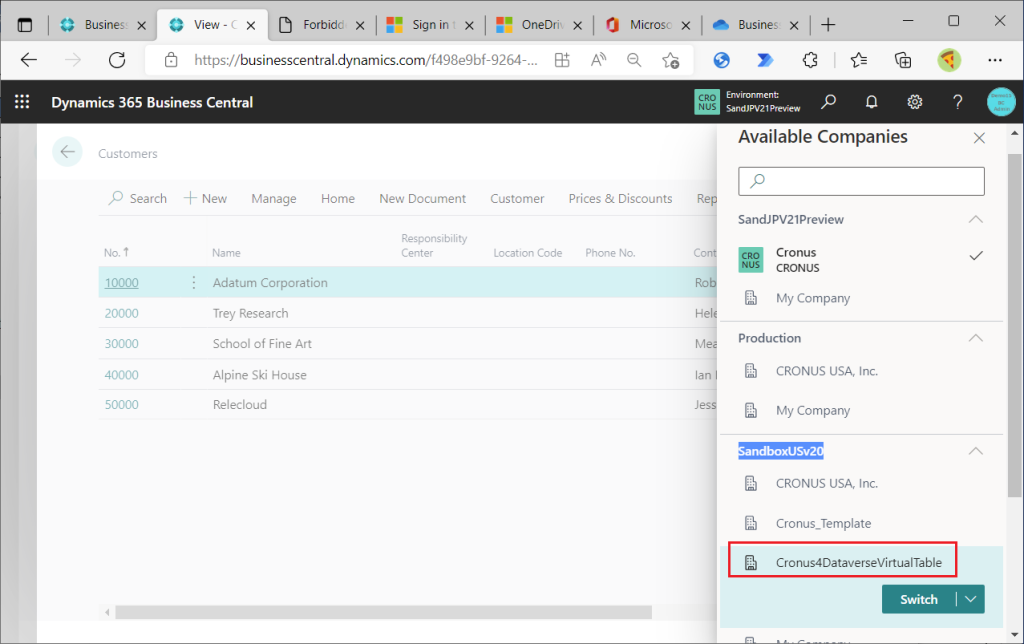Click the blue globe extension icon

click(721, 60)
